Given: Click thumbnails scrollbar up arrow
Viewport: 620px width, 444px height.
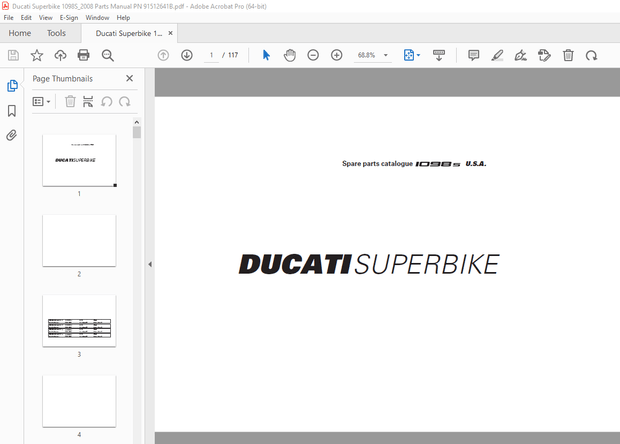Looking at the screenshot, I should (137, 122).
